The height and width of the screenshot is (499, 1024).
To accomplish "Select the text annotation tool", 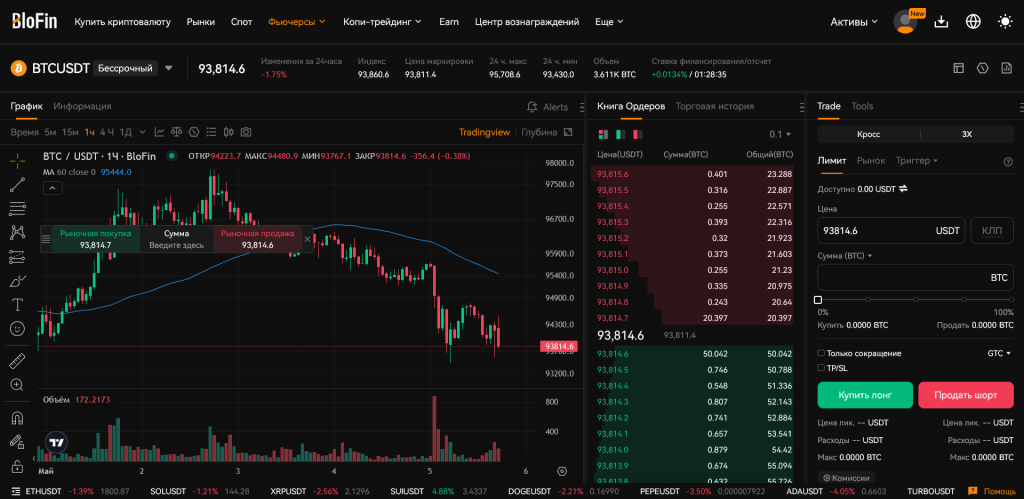I will [x=18, y=305].
